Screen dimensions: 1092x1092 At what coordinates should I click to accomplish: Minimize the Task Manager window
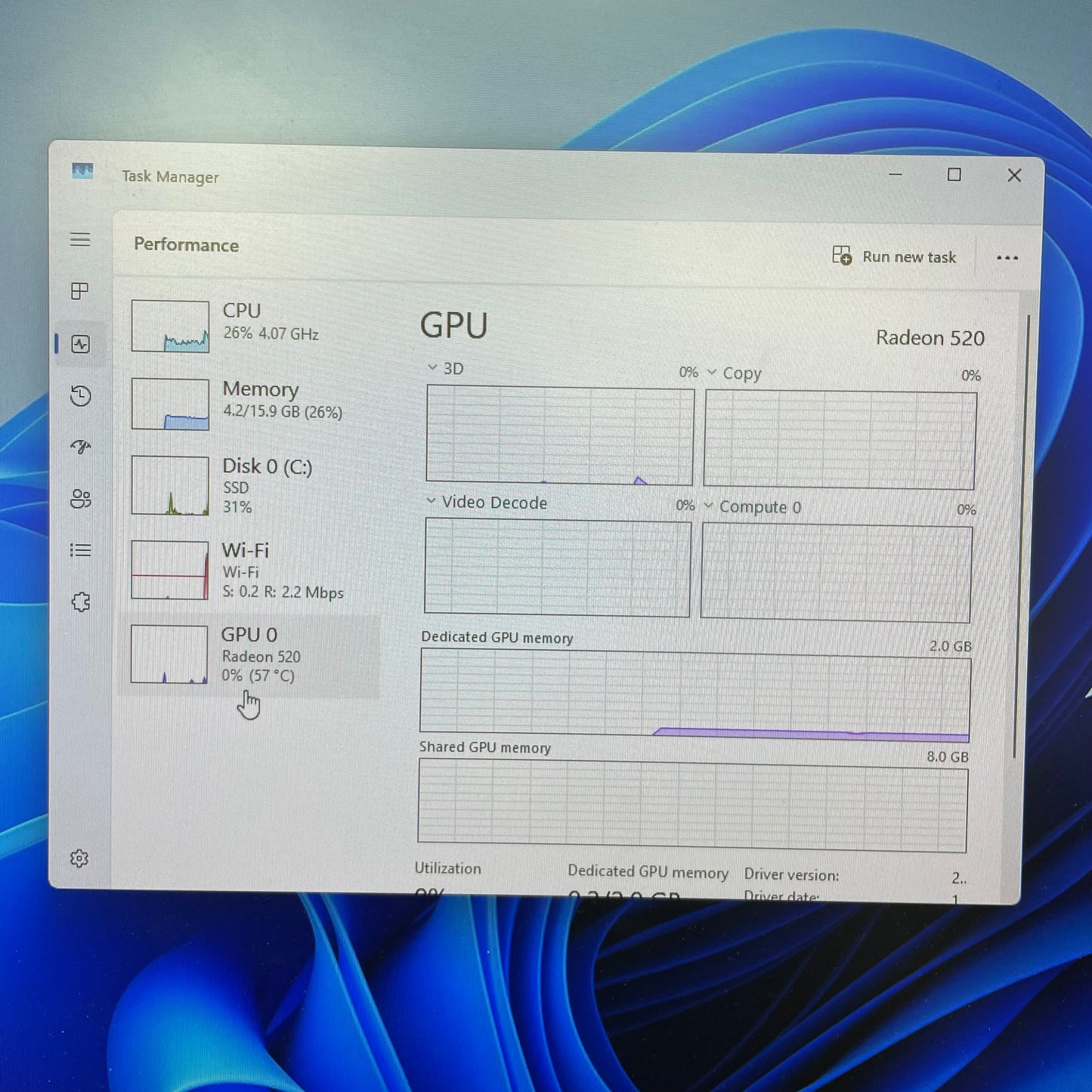[x=896, y=175]
